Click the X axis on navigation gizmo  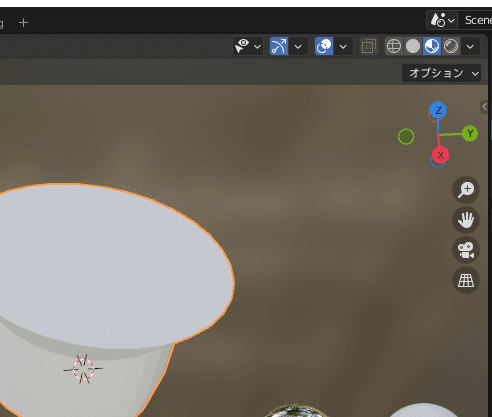(440, 155)
